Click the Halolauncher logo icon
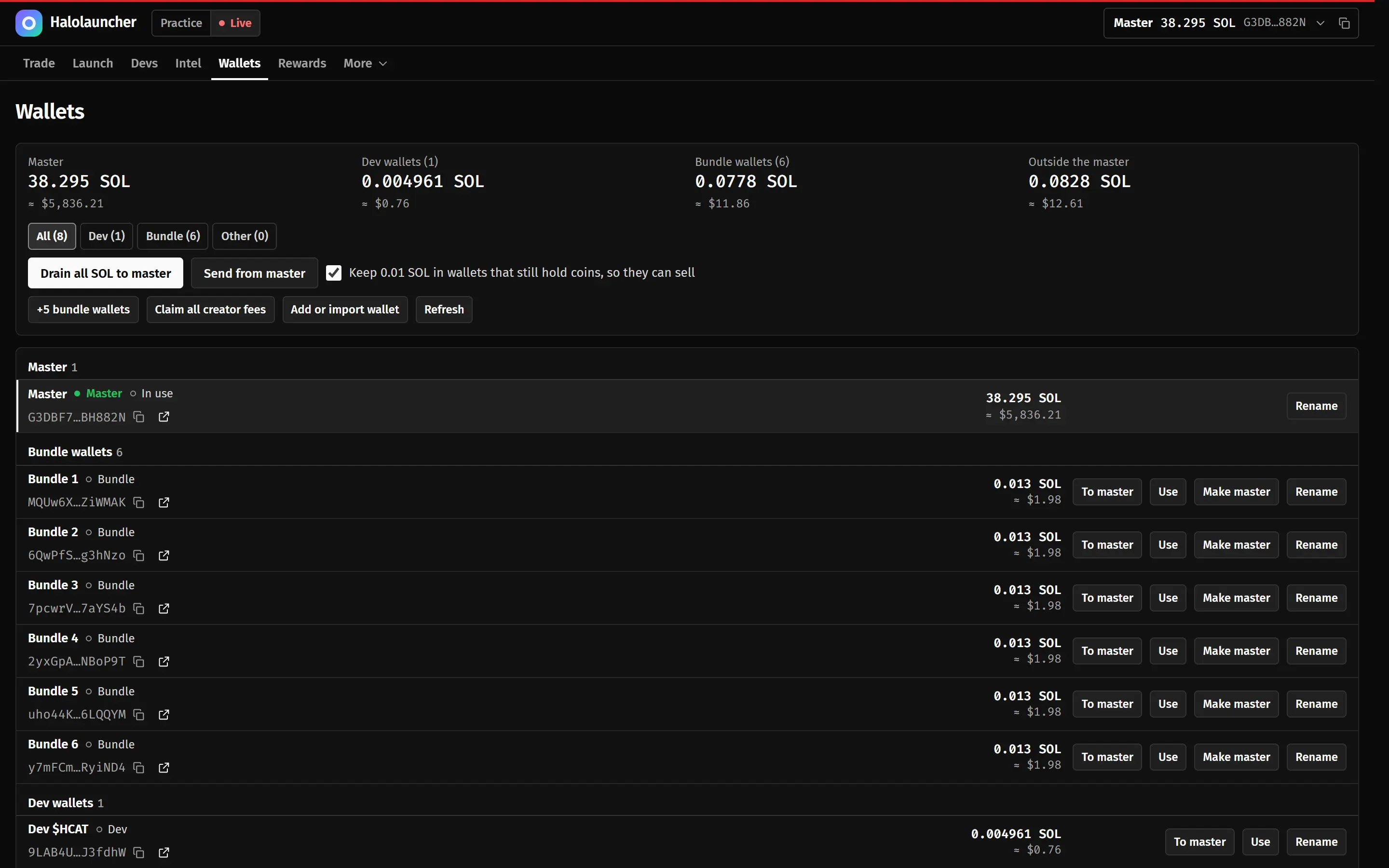 [29, 23]
